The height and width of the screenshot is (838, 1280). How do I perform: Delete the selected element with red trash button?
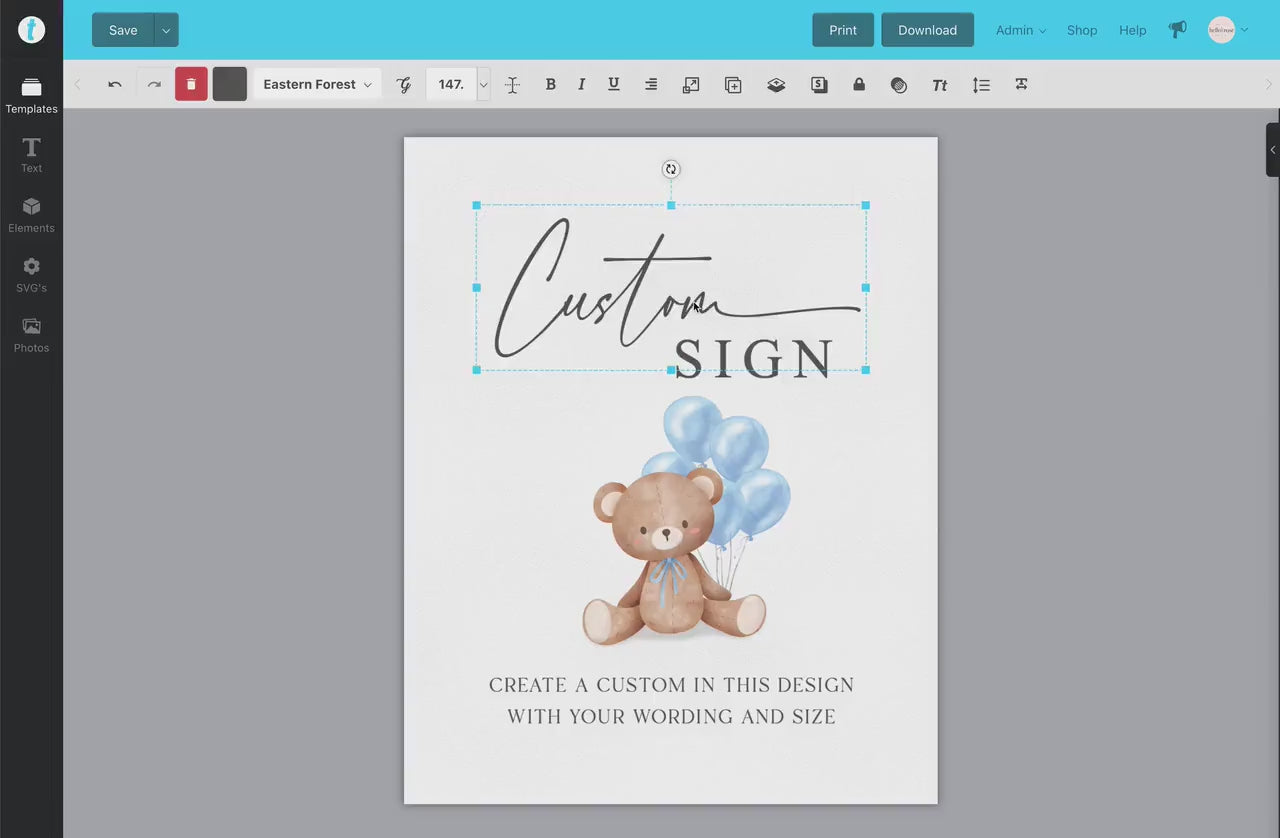click(191, 85)
